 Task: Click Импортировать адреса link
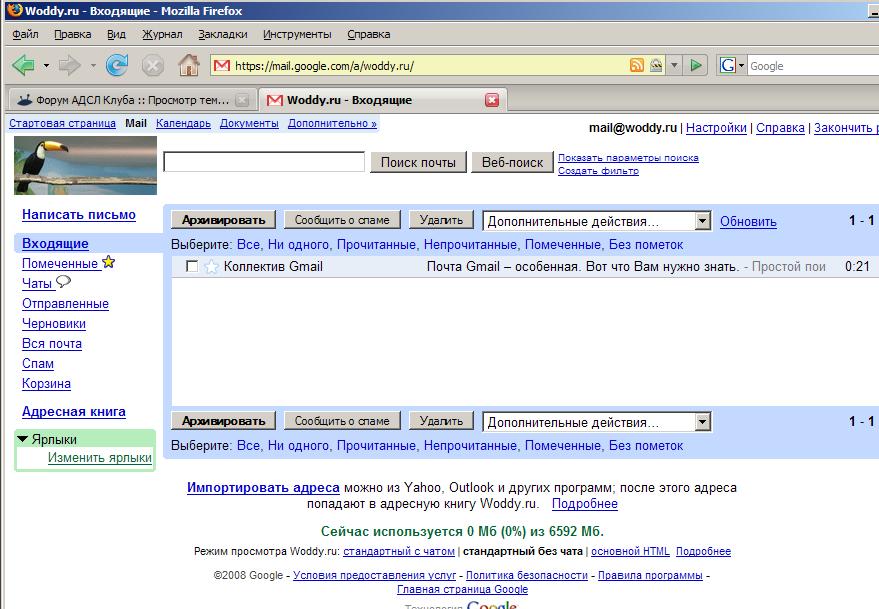[x=263, y=488]
